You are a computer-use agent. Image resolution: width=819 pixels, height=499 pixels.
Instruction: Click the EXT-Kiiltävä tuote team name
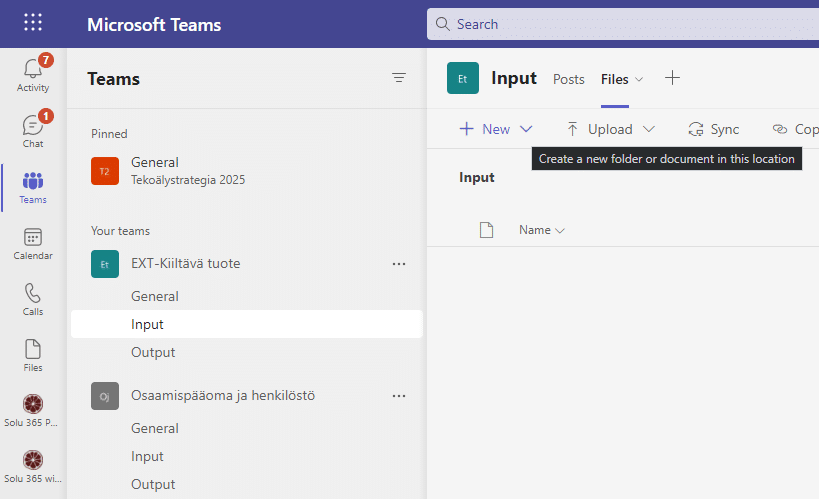click(x=185, y=263)
